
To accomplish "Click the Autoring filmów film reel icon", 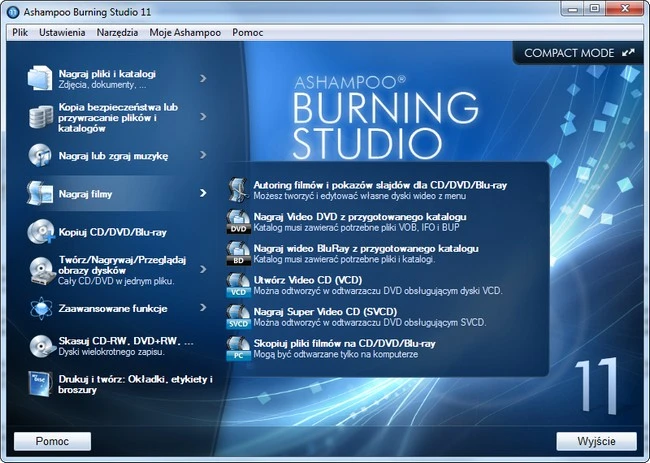I will (239, 189).
